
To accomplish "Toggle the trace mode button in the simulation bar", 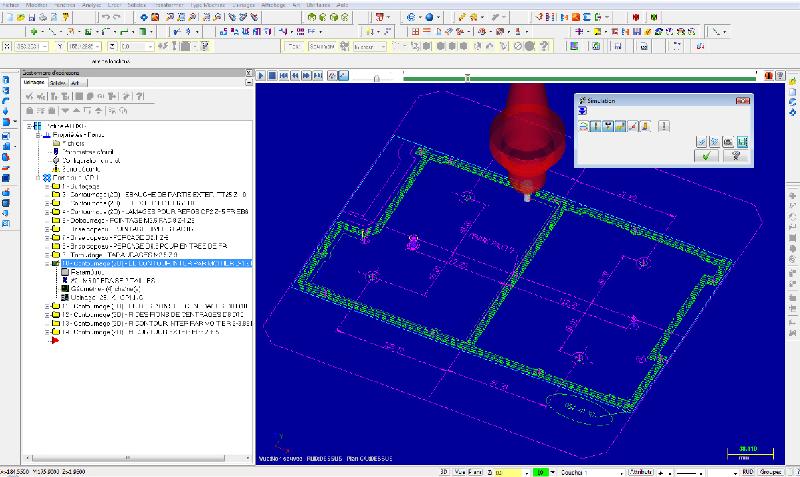I will [332, 76].
